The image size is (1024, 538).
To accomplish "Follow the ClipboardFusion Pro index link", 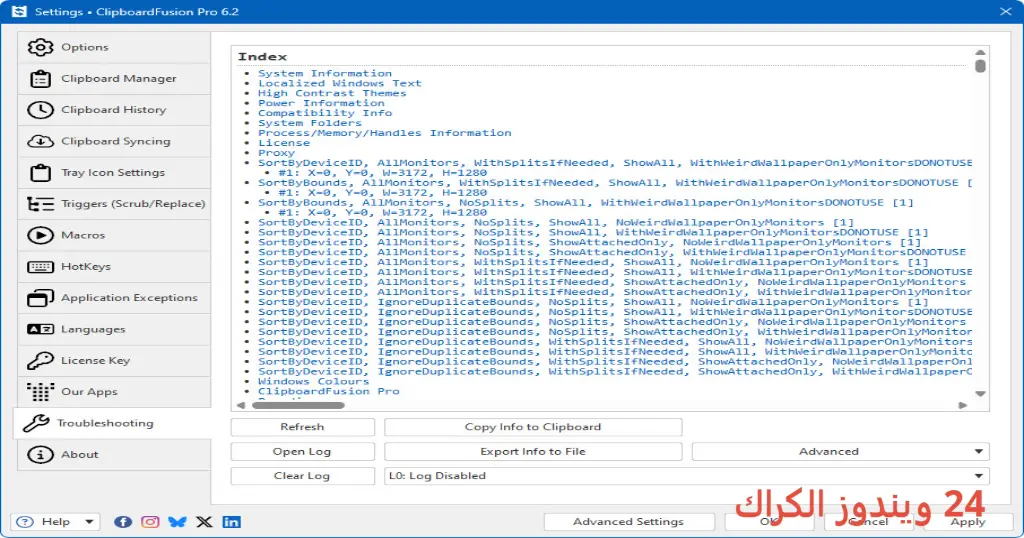I will click(328, 391).
